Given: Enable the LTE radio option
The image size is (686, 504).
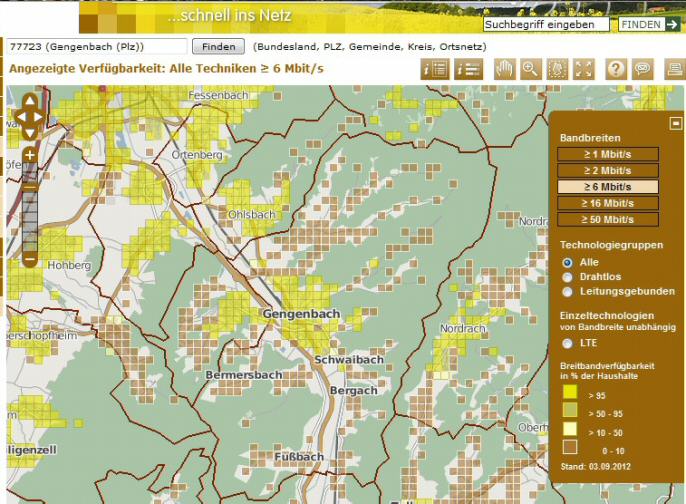Looking at the screenshot, I should (568, 344).
